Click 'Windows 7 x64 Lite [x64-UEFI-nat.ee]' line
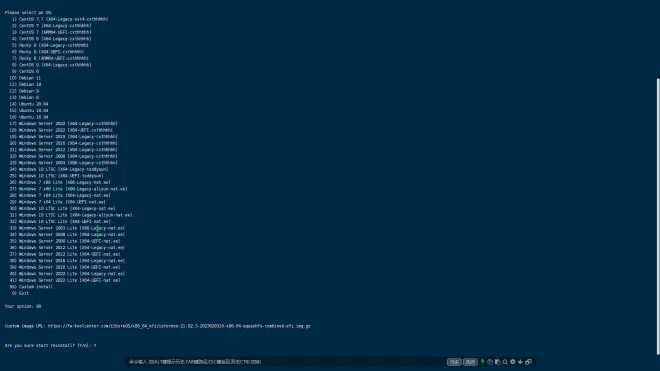The height and width of the screenshot is (371, 660). coord(58,202)
